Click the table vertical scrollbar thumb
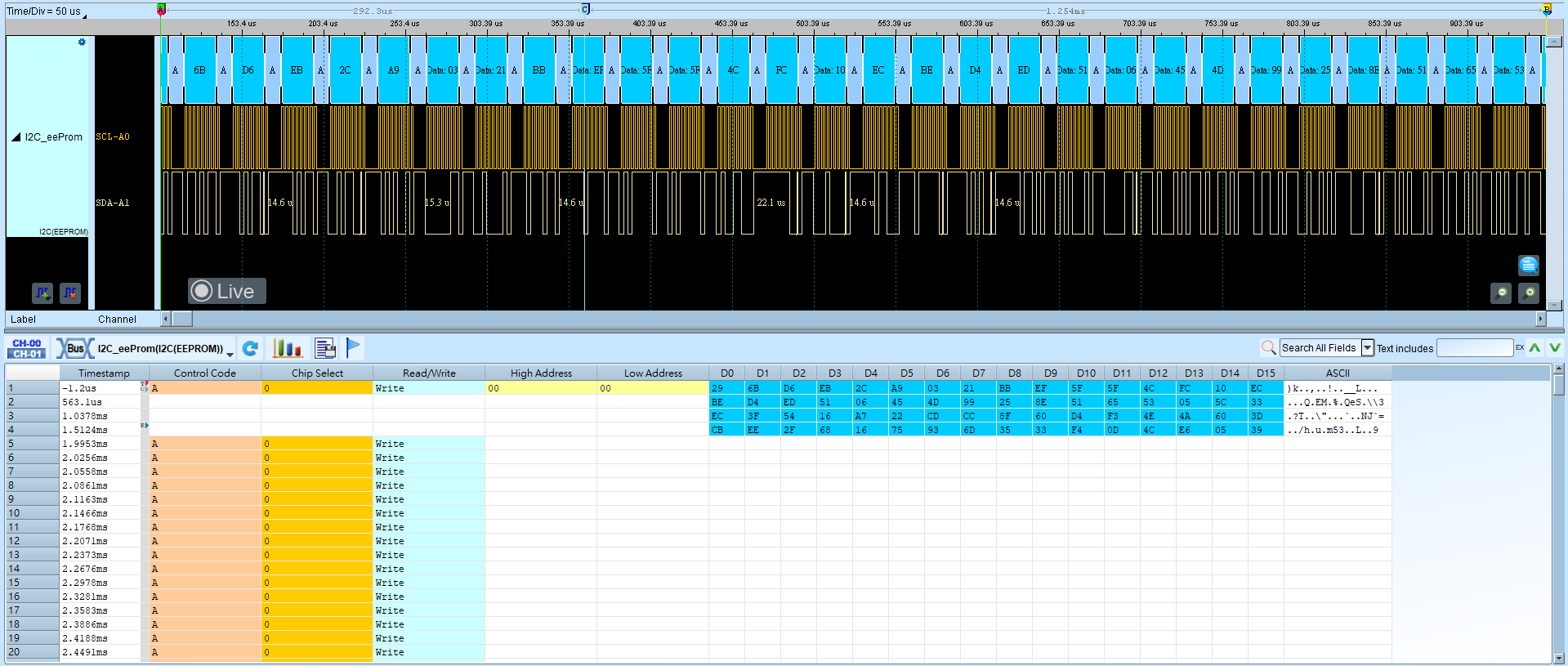The image size is (1568, 666). [1559, 384]
